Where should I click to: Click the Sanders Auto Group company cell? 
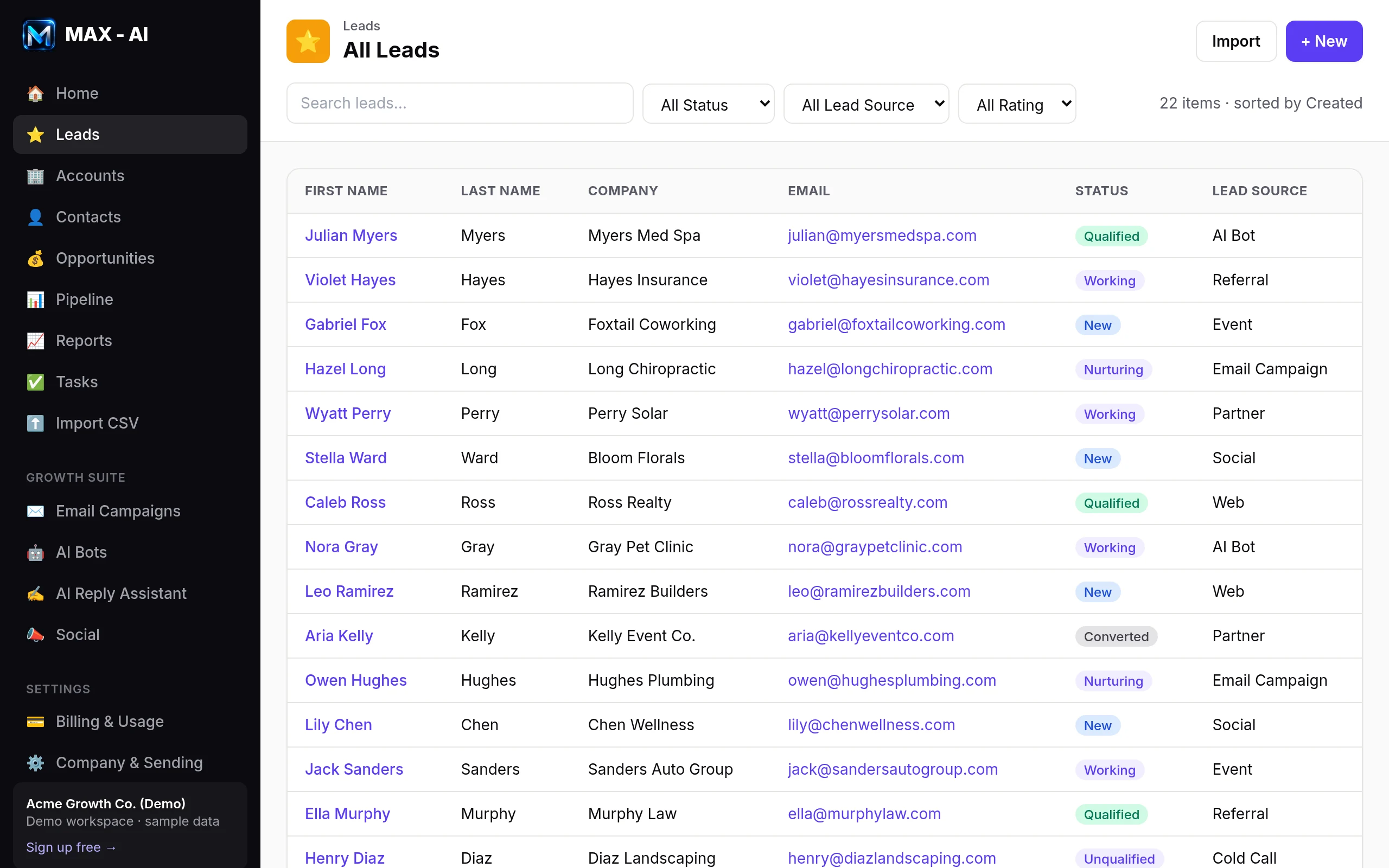pos(660,769)
